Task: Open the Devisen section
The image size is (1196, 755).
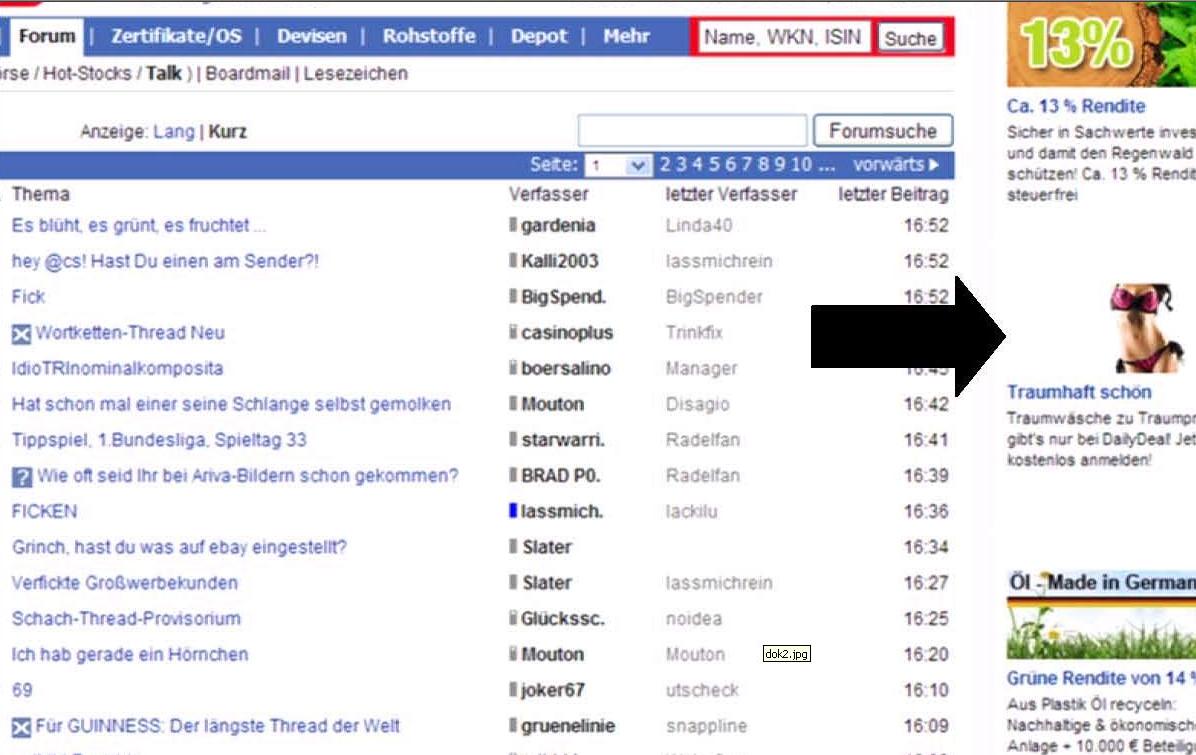Action: [312, 35]
